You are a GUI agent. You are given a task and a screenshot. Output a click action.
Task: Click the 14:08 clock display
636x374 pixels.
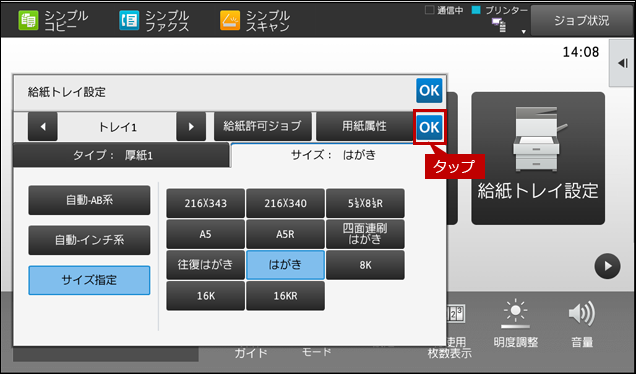[x=580, y=52]
